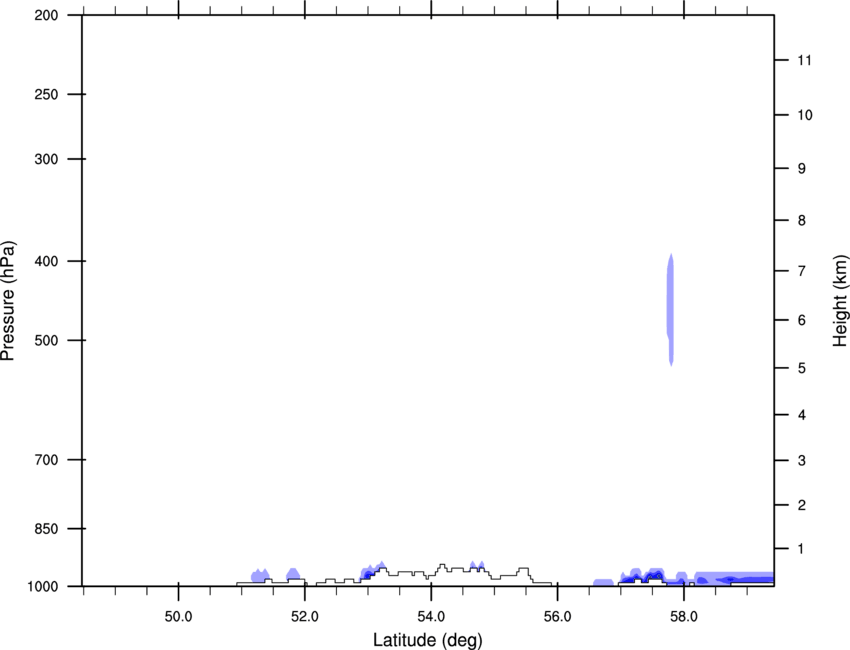
Task: Click the 56.0 latitude label
Action: [x=557, y=617]
